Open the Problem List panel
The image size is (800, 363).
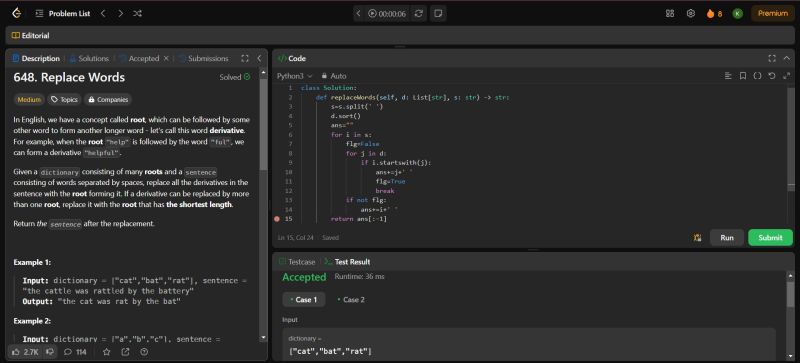tap(63, 14)
